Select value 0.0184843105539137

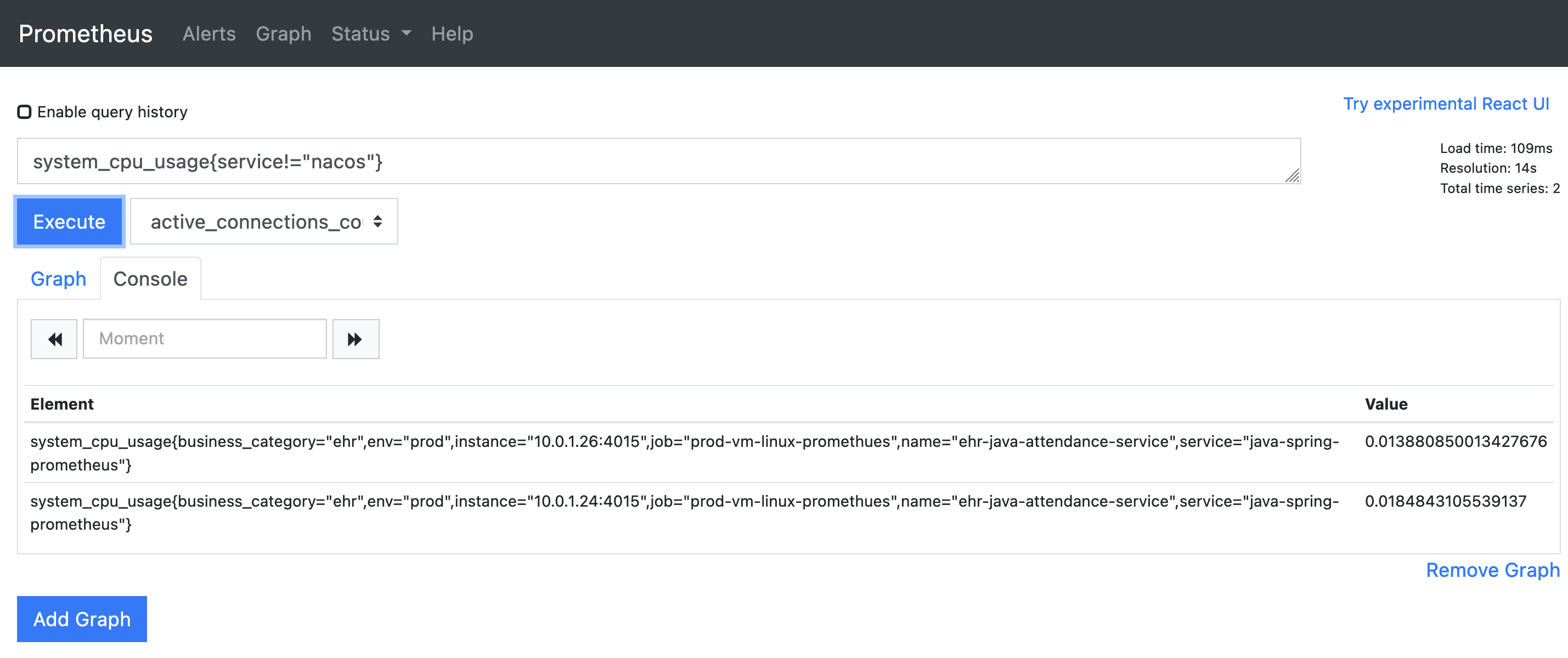[1445, 501]
